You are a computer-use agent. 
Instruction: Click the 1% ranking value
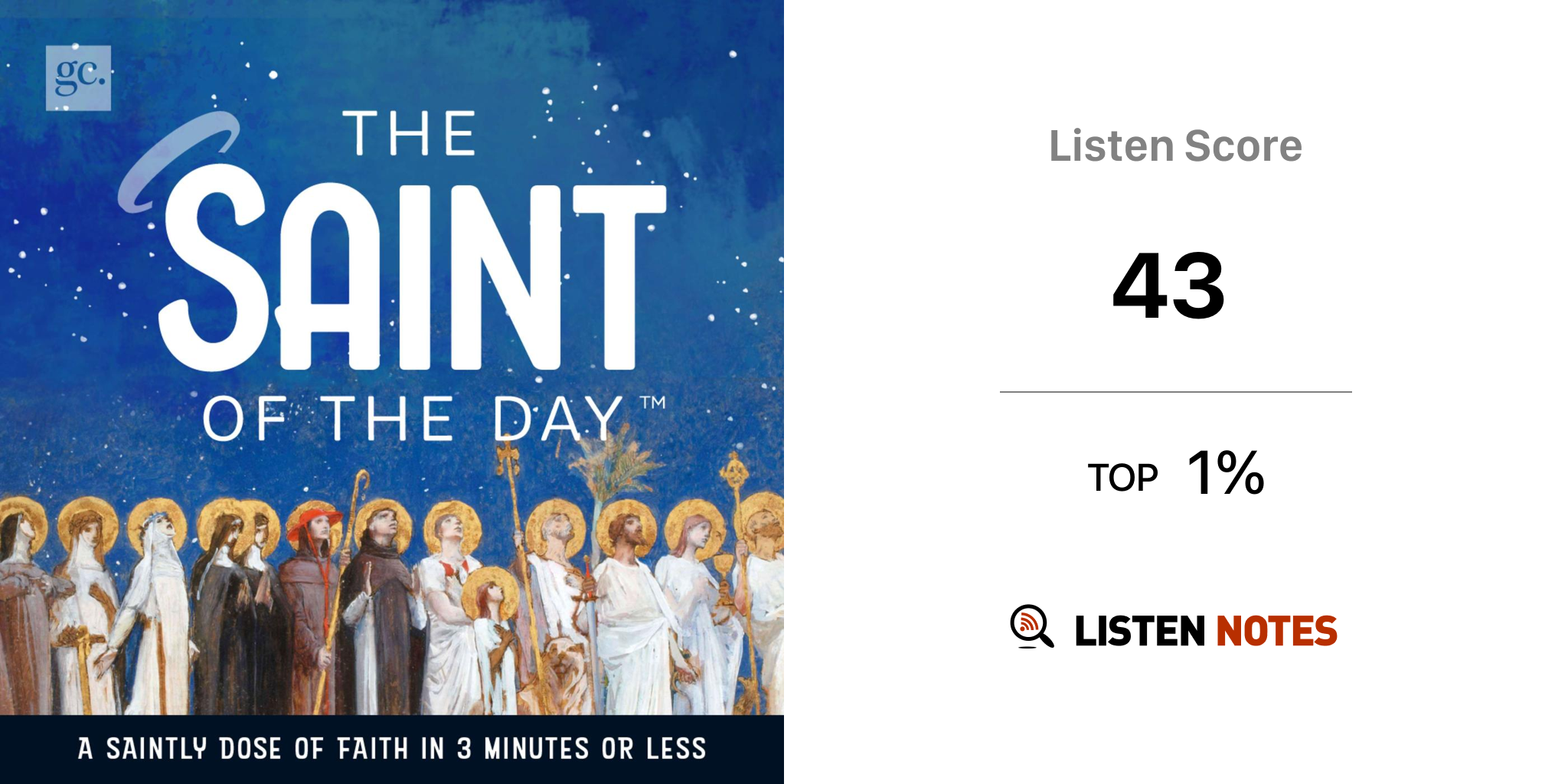[x=1225, y=473]
